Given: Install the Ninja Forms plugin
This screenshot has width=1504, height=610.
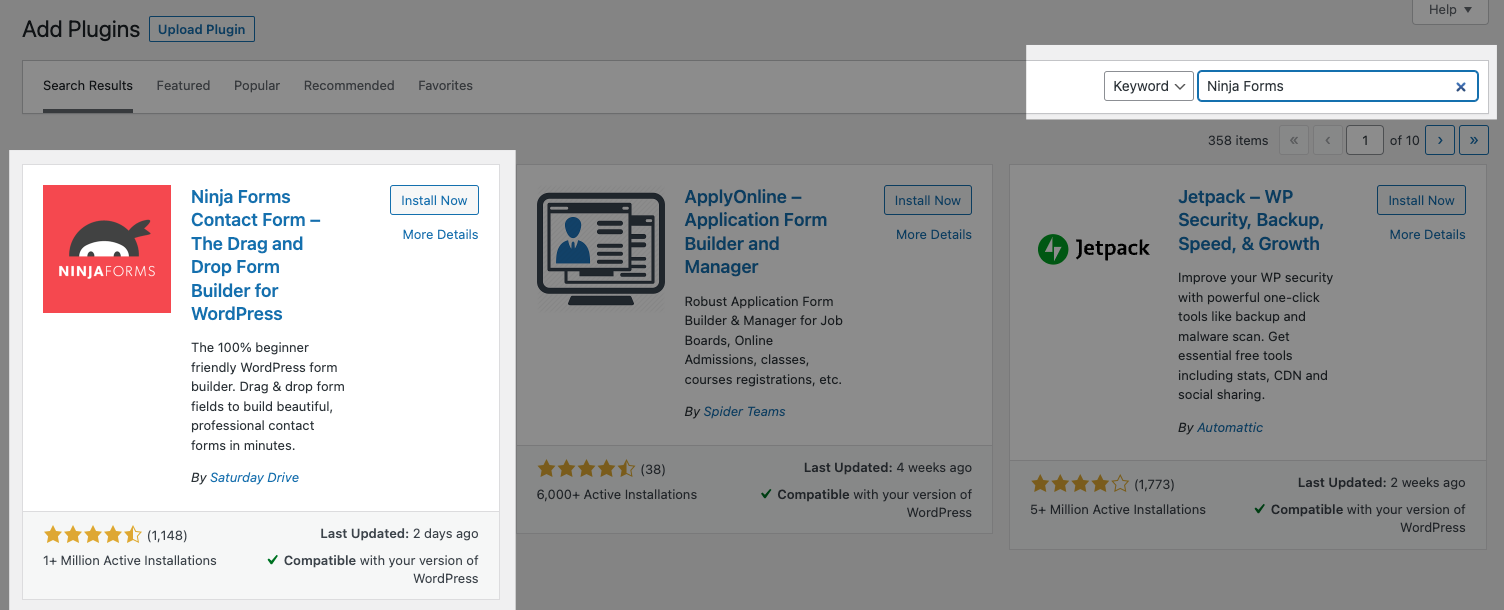Looking at the screenshot, I should coord(434,200).
